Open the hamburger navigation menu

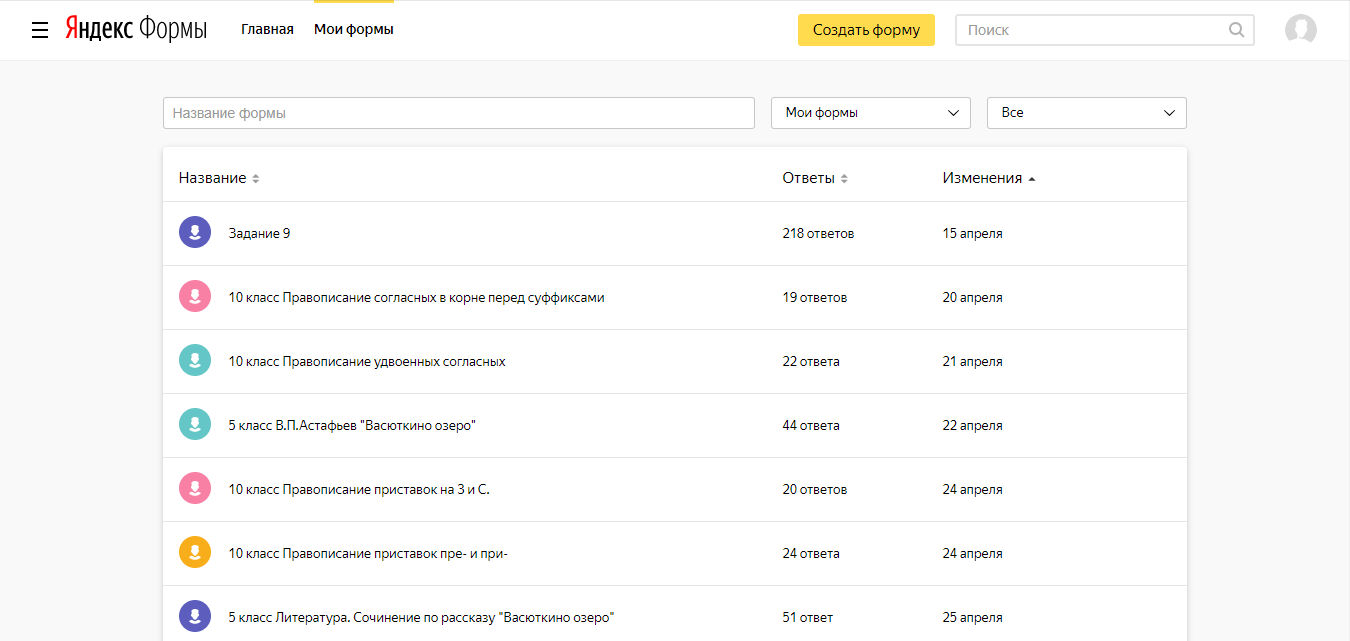coord(40,30)
